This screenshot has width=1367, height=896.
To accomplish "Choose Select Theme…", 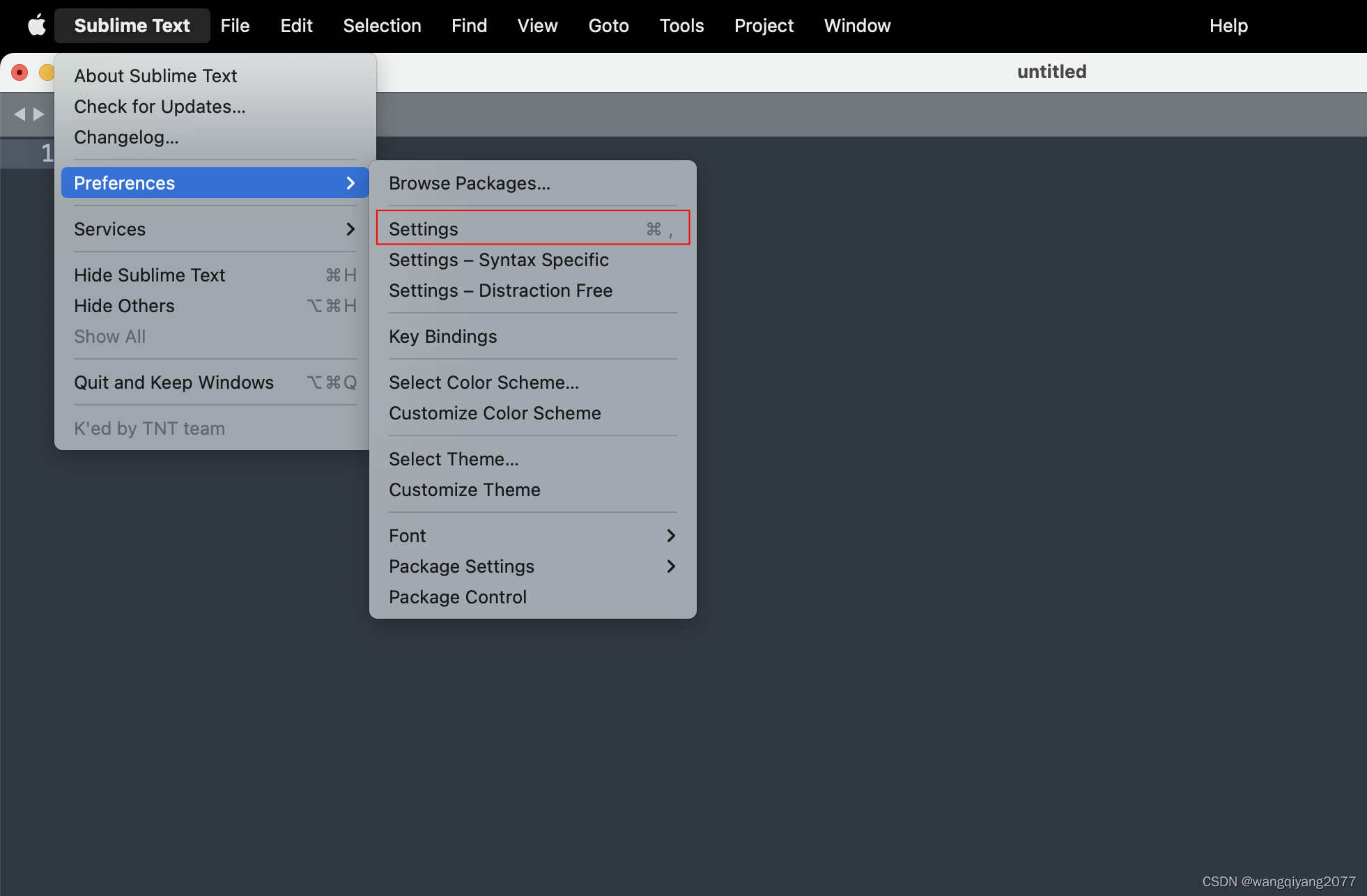I will coord(533,458).
